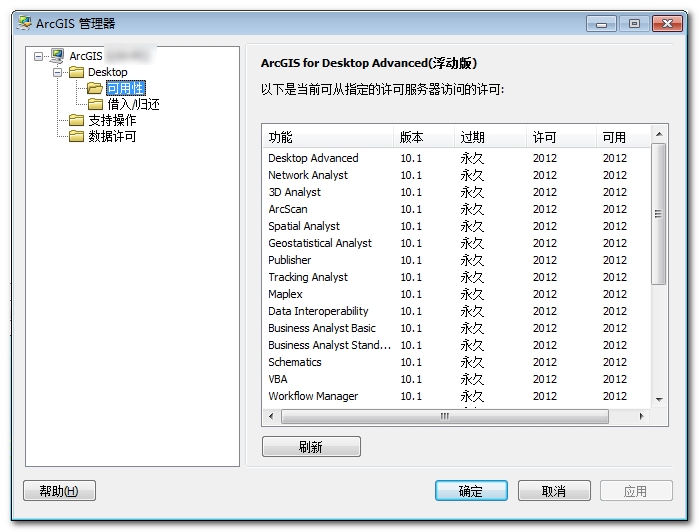Click the 永久 expiry of Publisher
Image resolution: width=699 pixels, height=532 pixels.
(472, 260)
